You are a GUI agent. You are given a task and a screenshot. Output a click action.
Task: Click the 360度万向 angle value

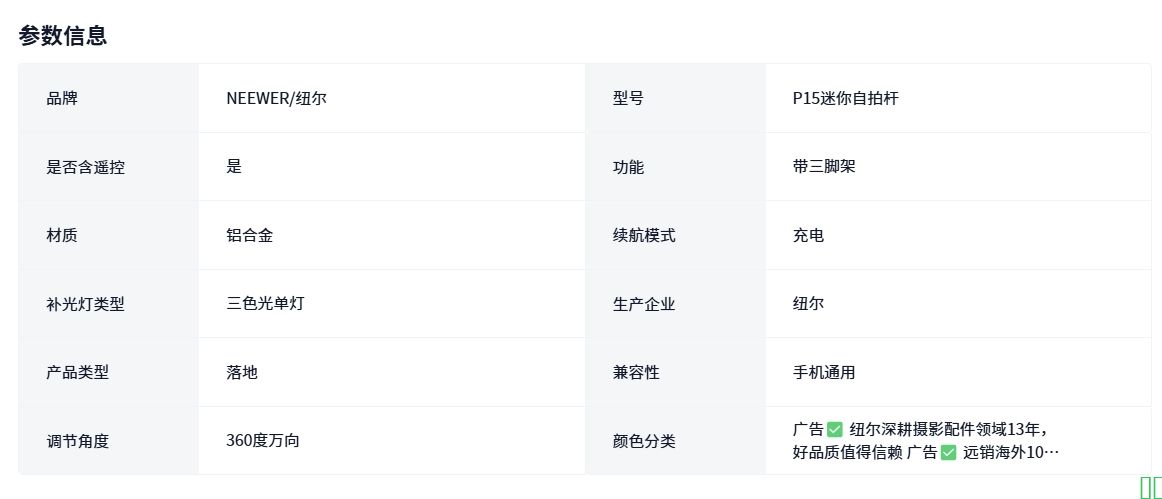point(263,440)
